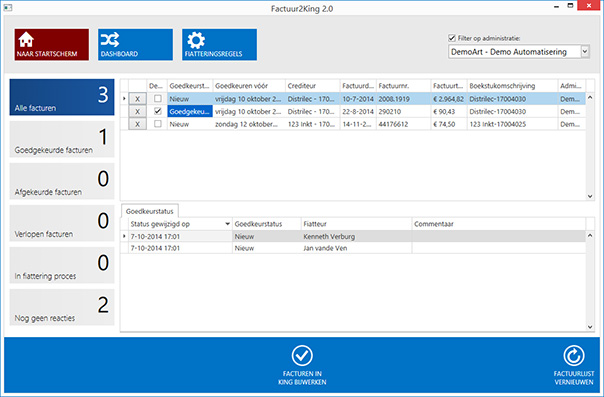
Task: Click the Facturen in King bijwerken checkmark icon
Action: coord(302,355)
